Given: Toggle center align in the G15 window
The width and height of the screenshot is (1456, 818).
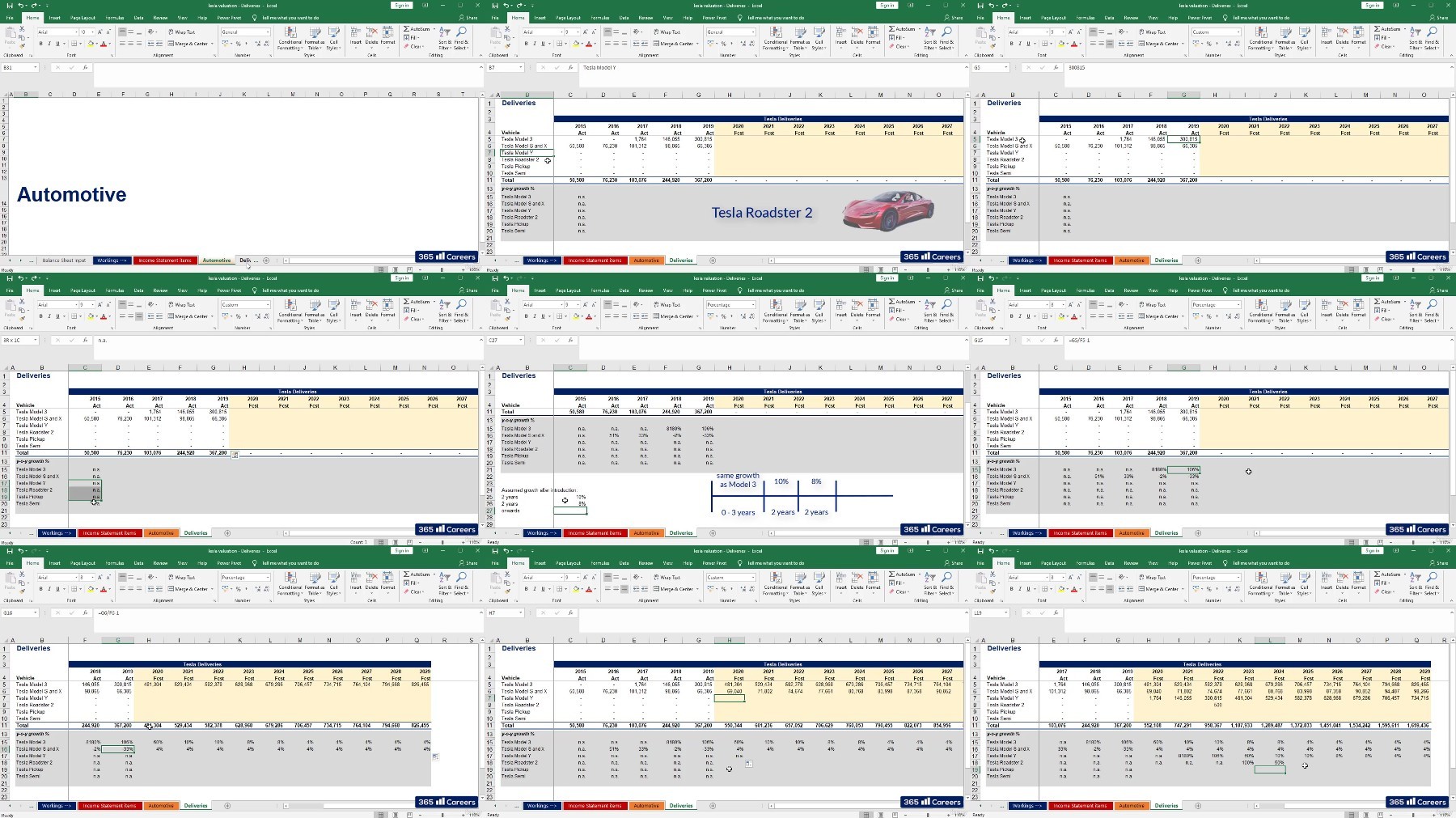Looking at the screenshot, I should tap(1101, 316).
